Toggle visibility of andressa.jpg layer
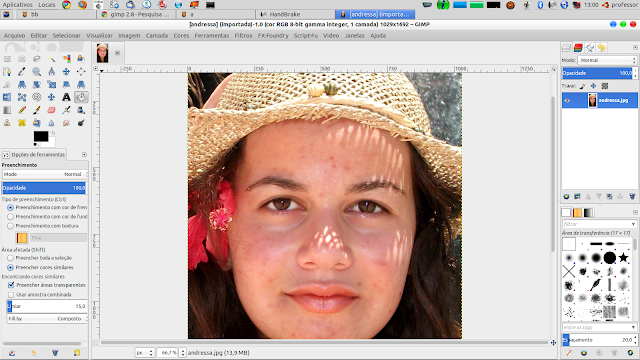Screen dimensions: 640x360 click(567, 100)
